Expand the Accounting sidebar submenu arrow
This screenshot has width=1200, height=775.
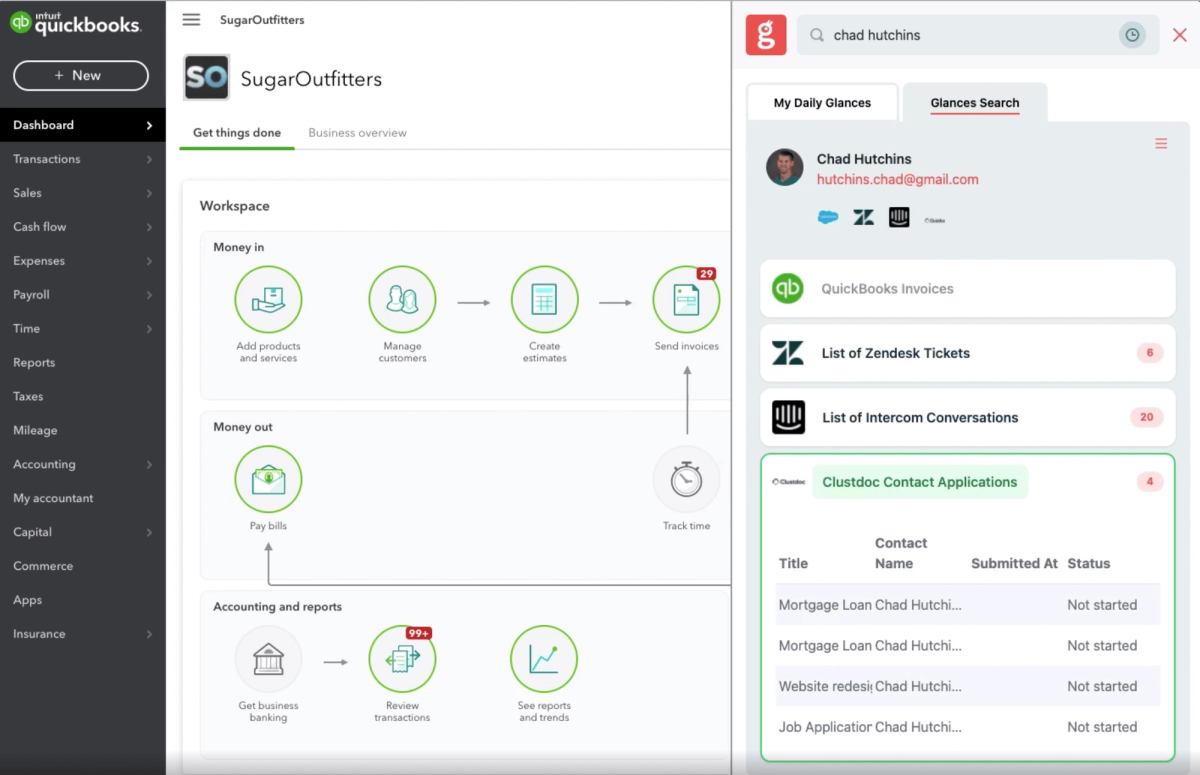[x=149, y=464]
